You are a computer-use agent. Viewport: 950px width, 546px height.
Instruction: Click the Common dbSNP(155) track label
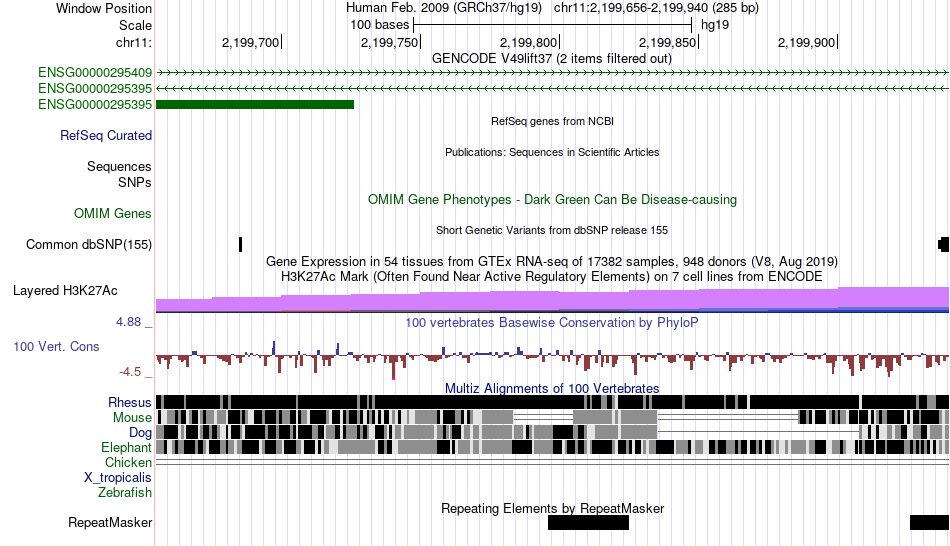(88, 245)
